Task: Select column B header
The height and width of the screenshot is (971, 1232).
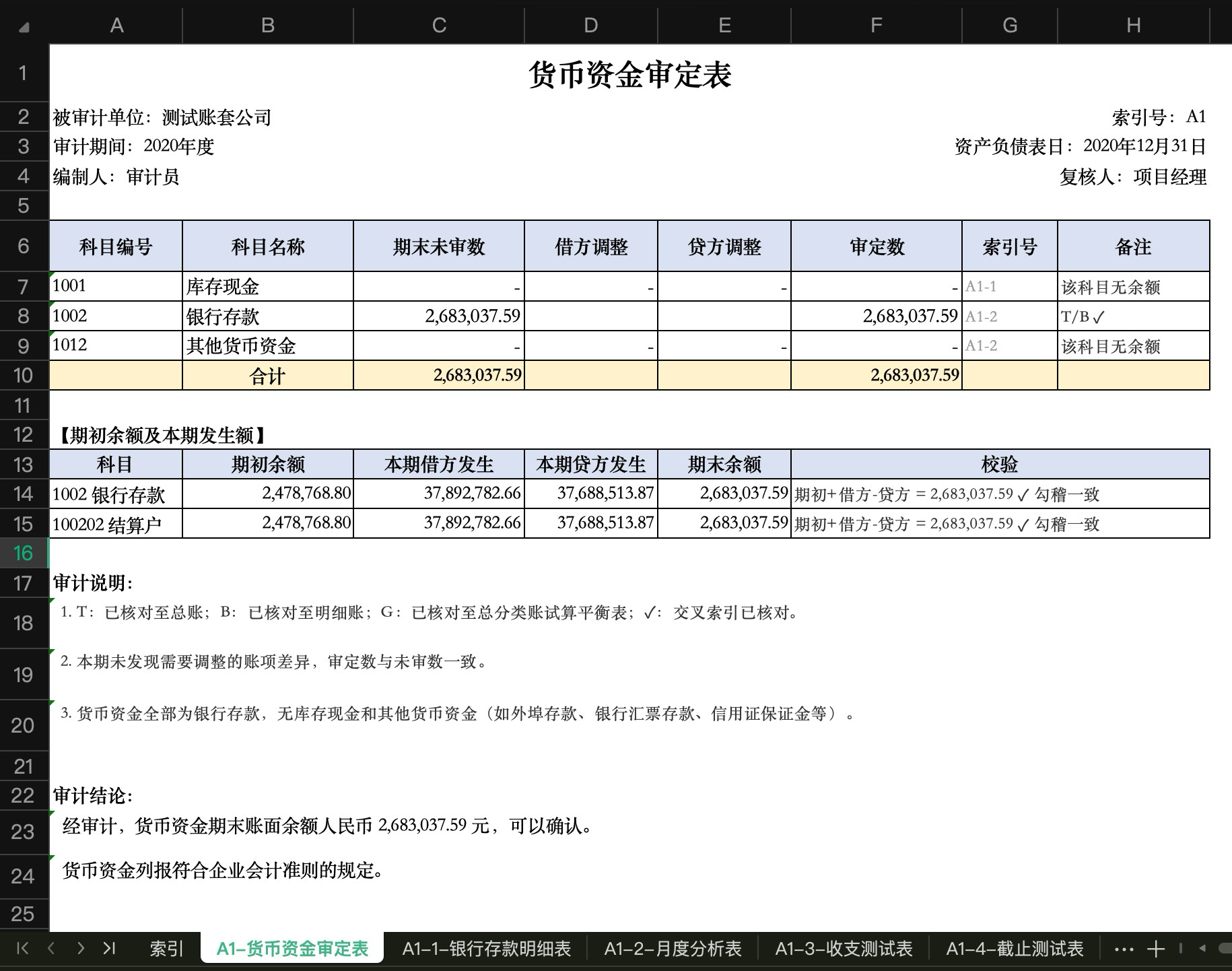Action: coord(268,26)
